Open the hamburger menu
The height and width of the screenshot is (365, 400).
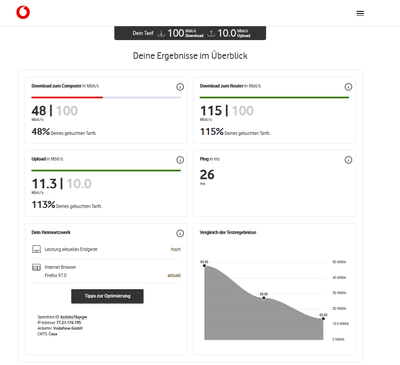click(360, 13)
